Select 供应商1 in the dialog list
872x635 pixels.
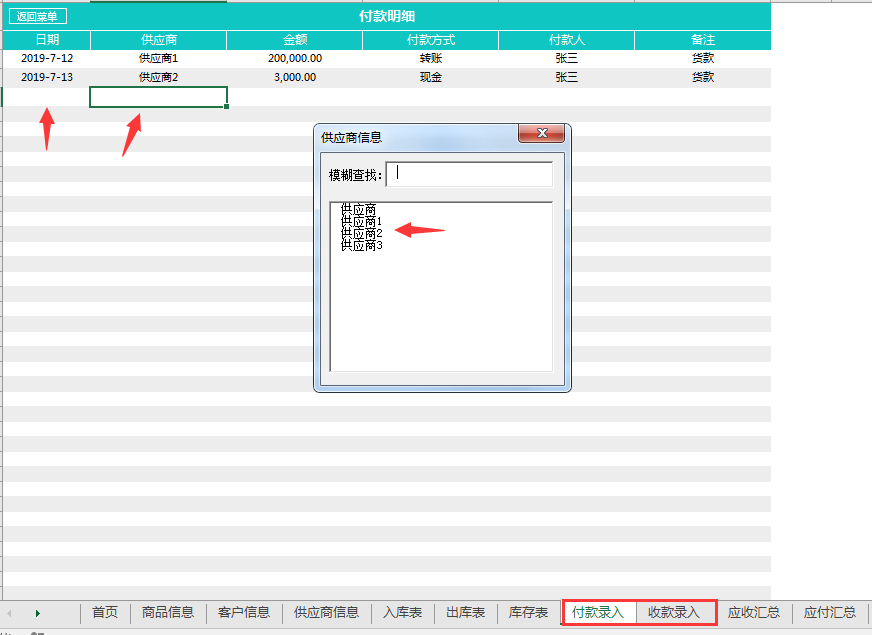point(361,221)
